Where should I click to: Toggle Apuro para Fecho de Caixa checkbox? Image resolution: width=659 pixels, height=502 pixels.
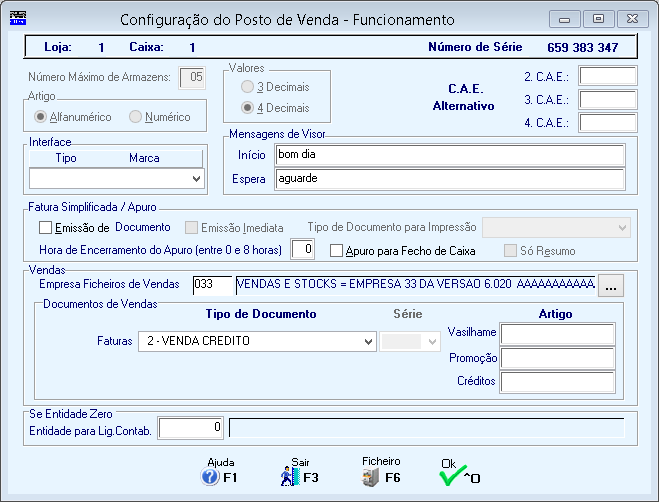pos(337,249)
